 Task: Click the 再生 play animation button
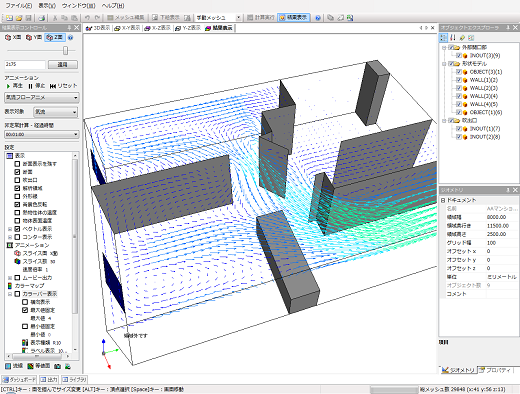(x=15, y=86)
